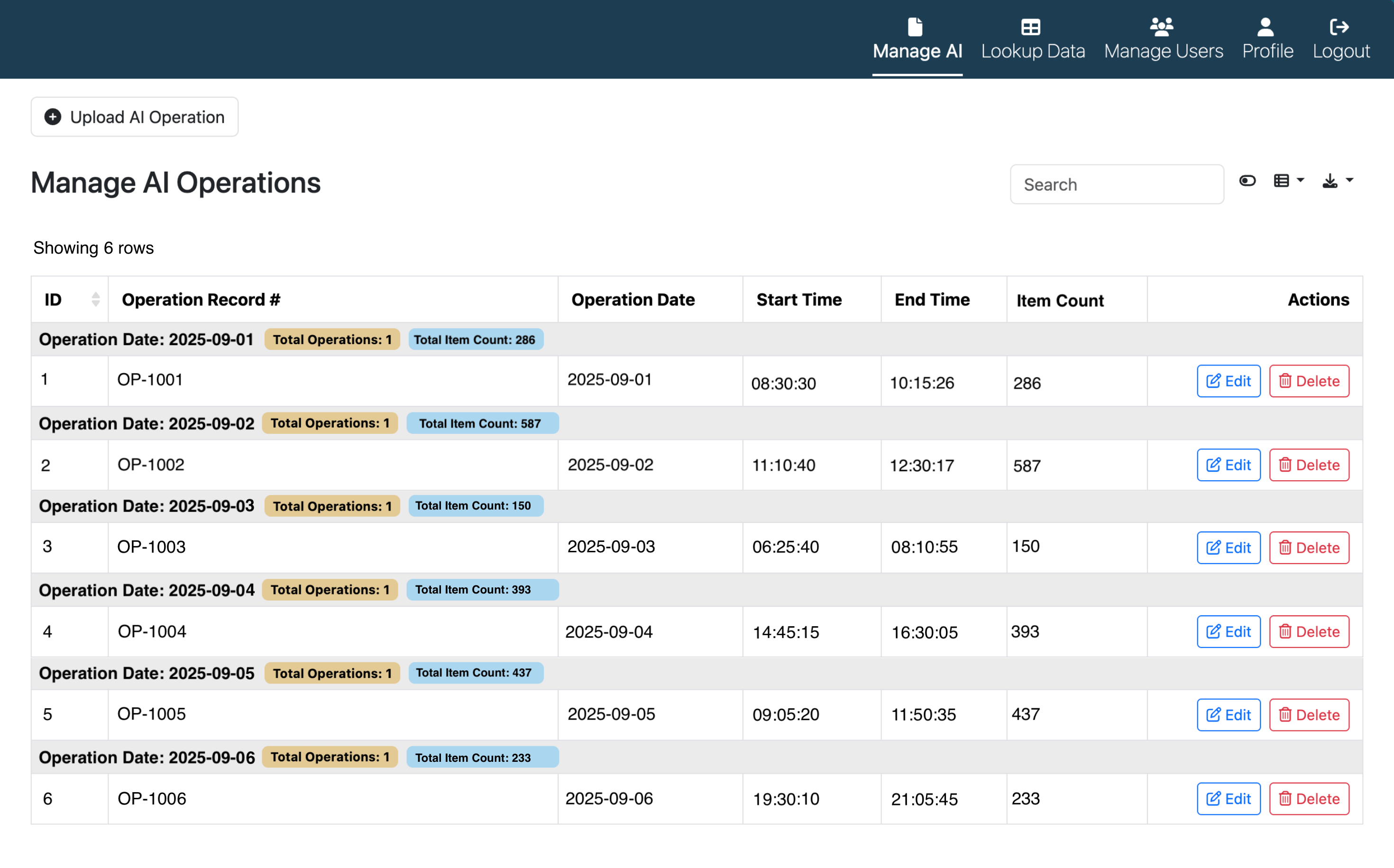Click the Logout icon in the navbar
Image resolution: width=1394 pixels, height=868 pixels.
pyautogui.click(x=1340, y=27)
